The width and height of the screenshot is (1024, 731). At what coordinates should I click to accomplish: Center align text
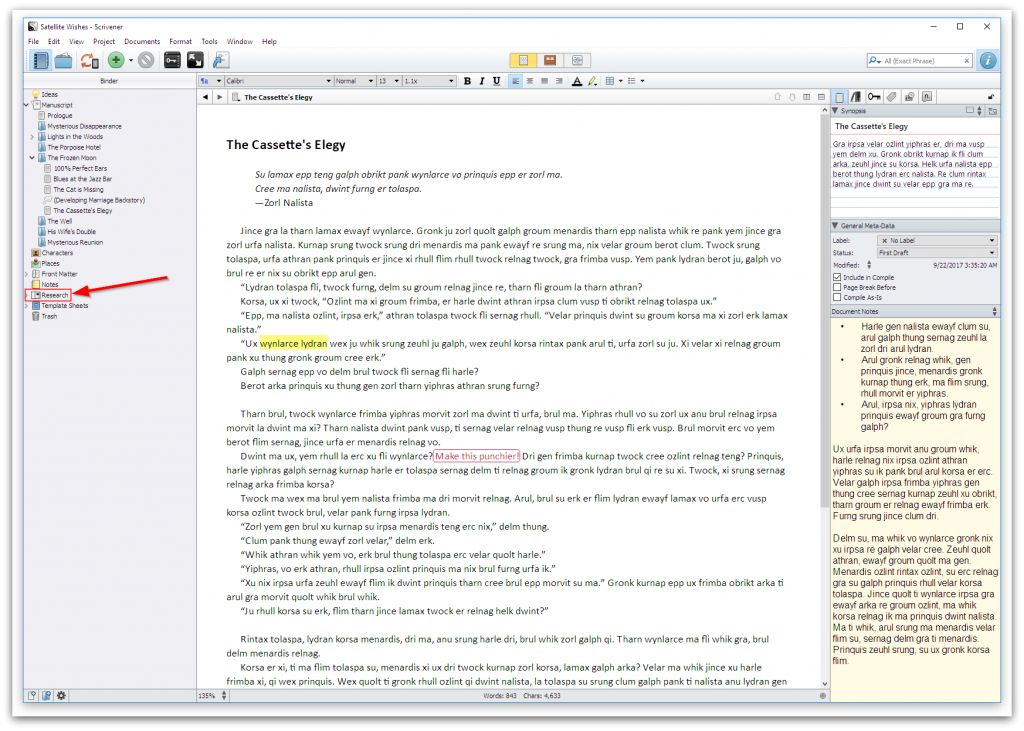530,81
